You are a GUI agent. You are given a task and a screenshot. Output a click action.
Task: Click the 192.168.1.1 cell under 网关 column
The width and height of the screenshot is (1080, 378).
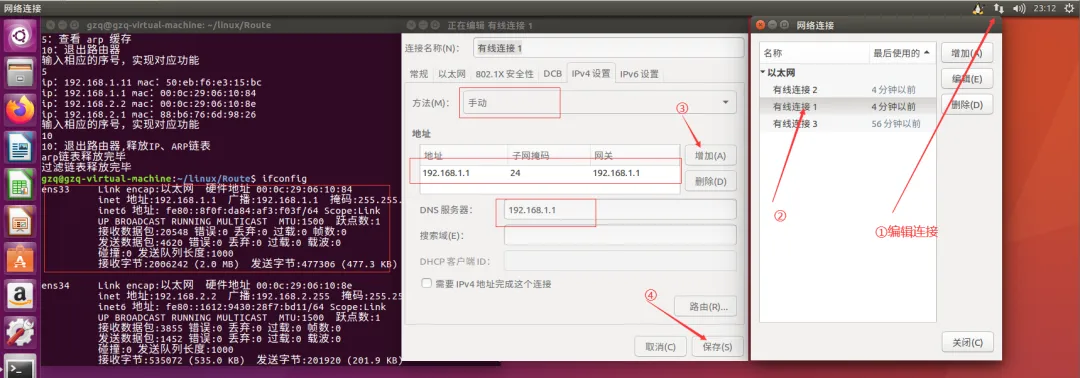[x=616, y=173]
